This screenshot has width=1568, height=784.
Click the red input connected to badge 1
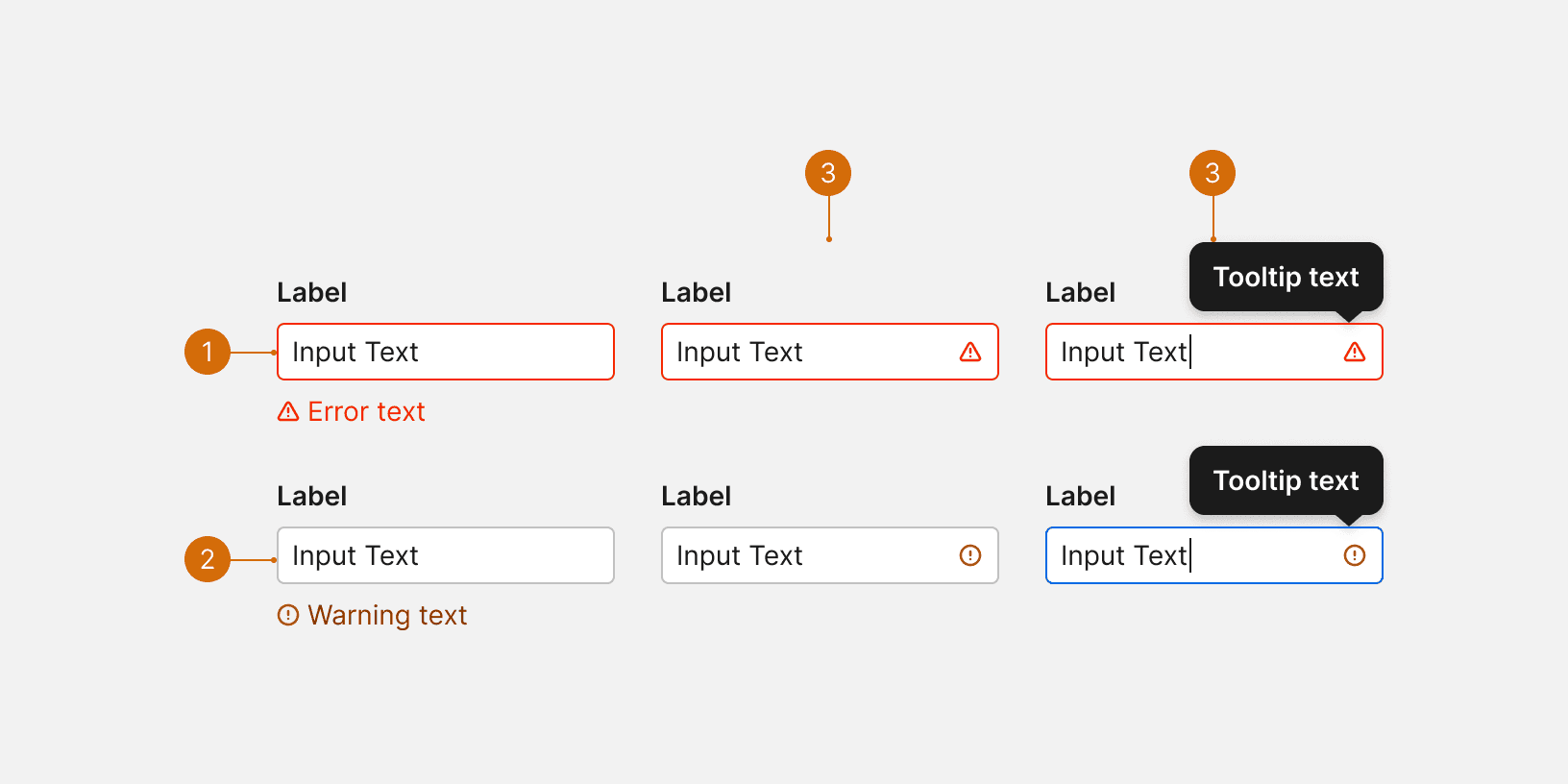point(445,352)
